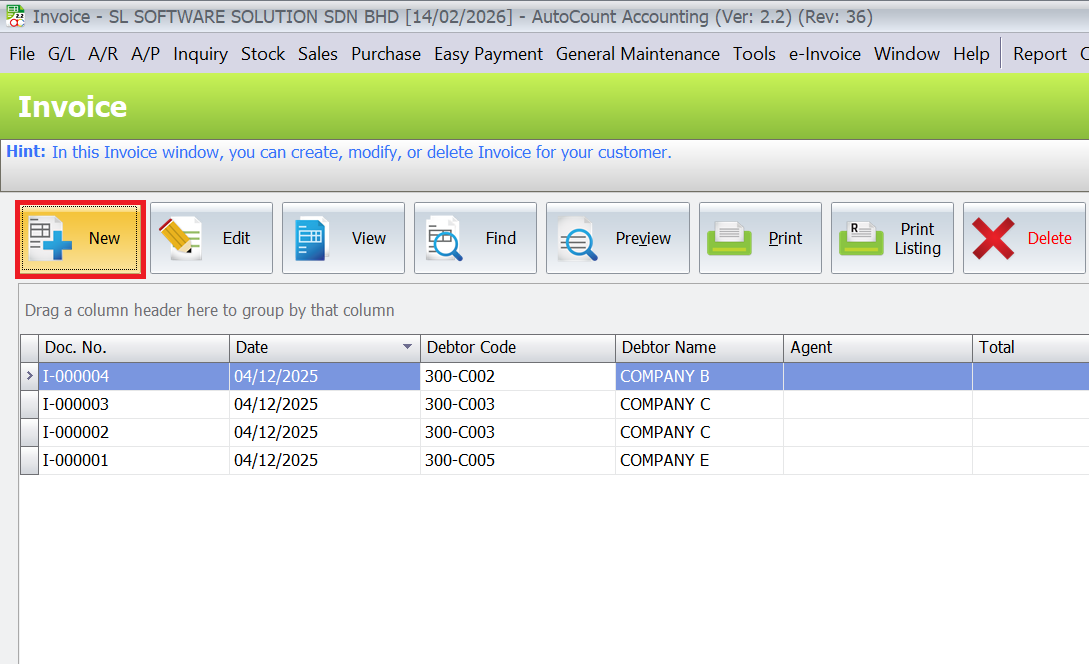The height and width of the screenshot is (664, 1089).
Task: Click the Print printer icon
Action: tap(729, 239)
